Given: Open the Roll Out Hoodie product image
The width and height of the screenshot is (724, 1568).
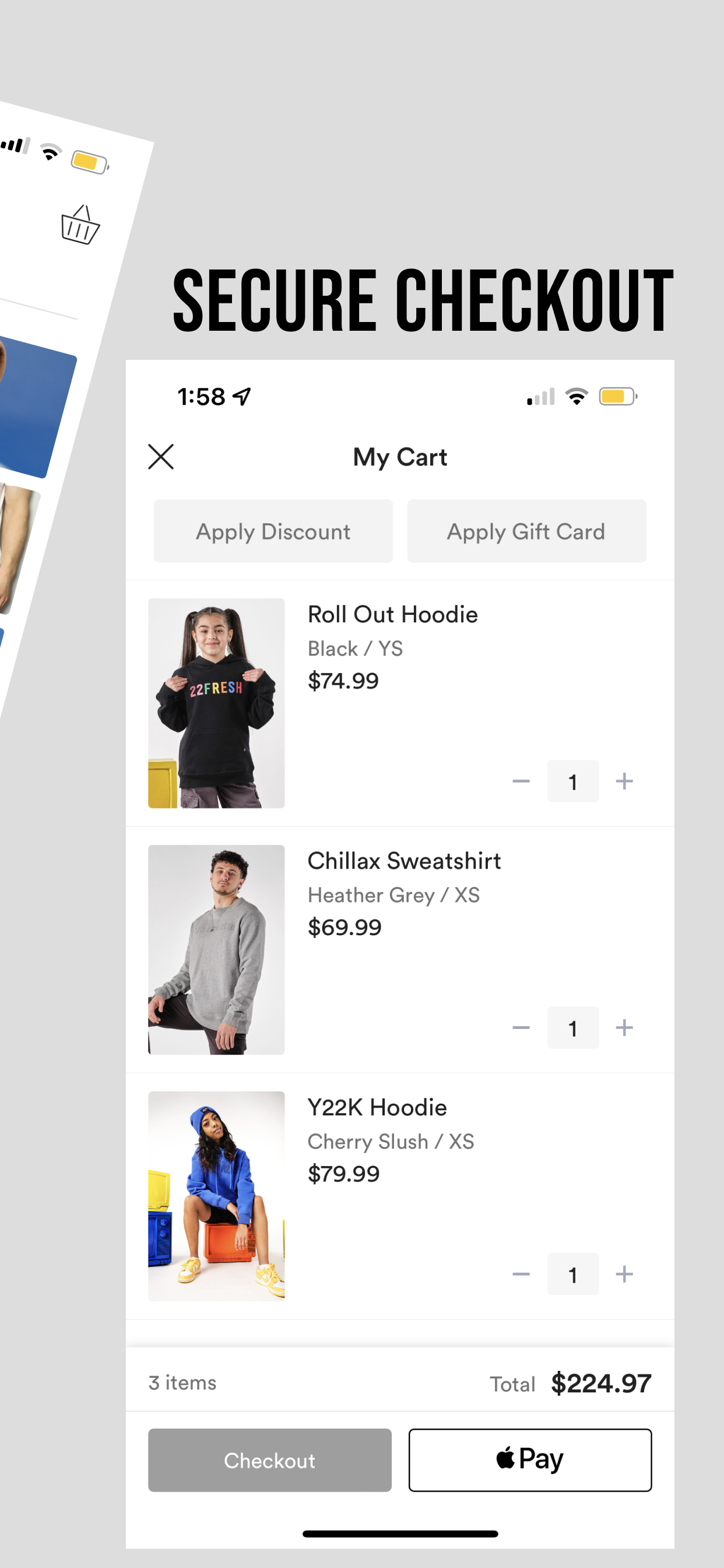Looking at the screenshot, I should pyautogui.click(x=216, y=703).
